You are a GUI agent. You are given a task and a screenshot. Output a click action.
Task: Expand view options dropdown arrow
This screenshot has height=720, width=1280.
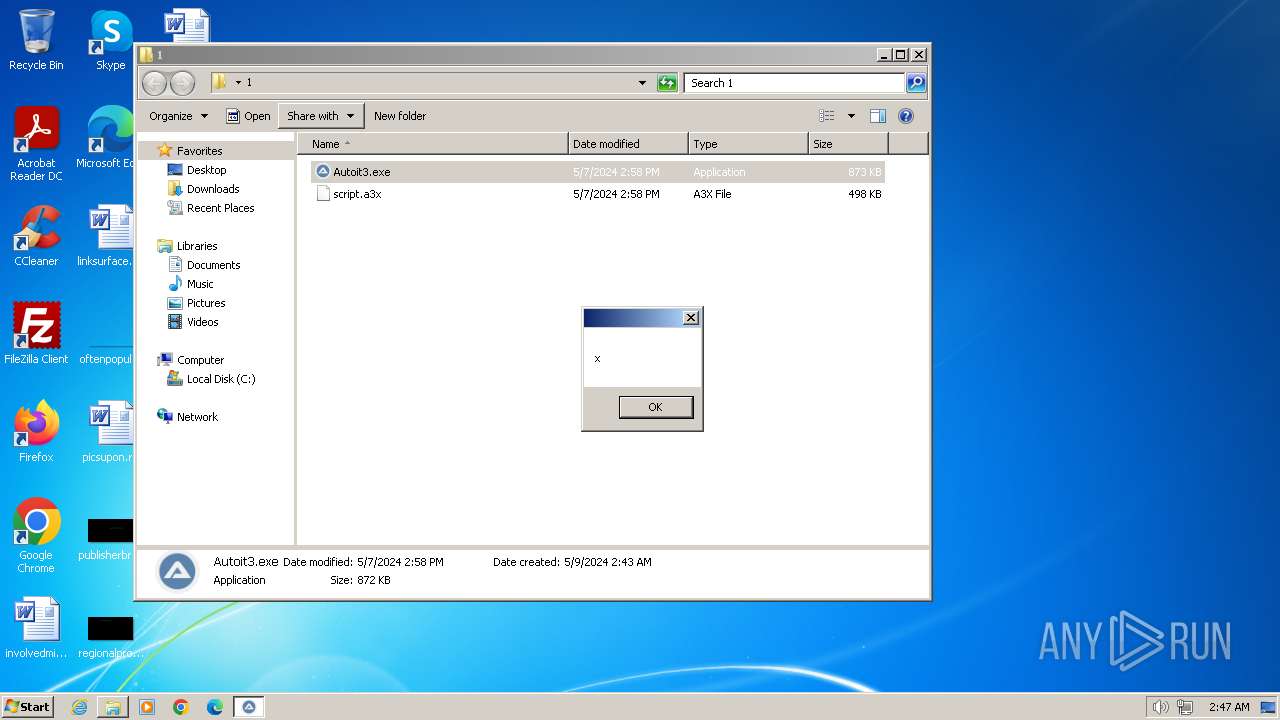(851, 116)
